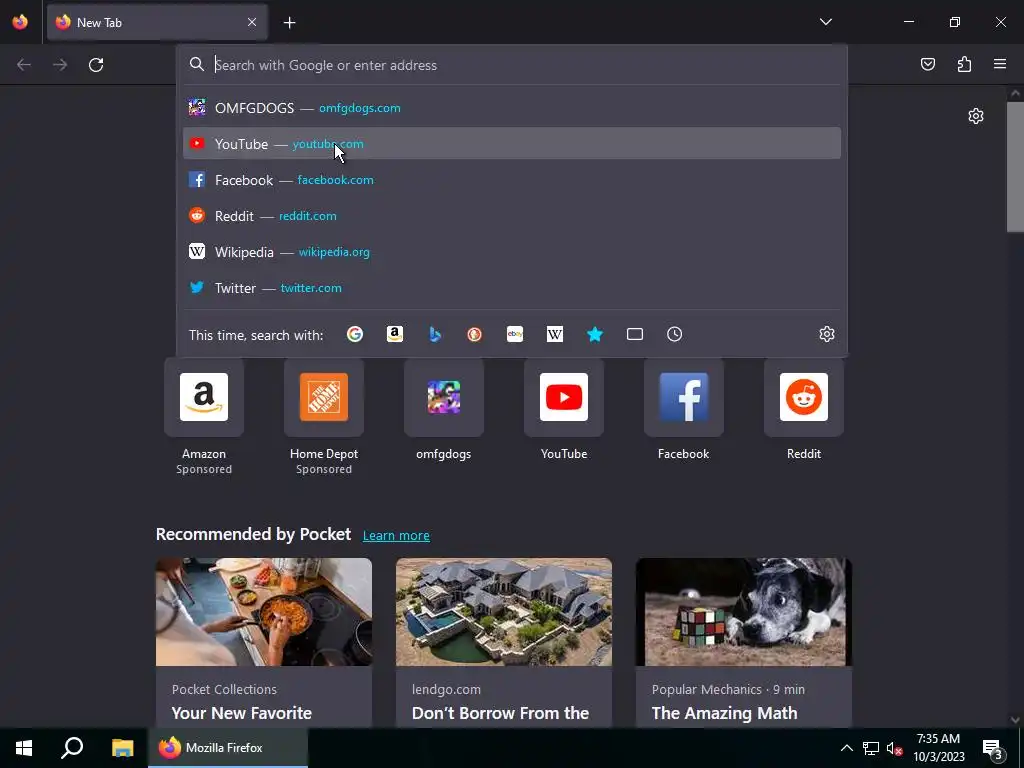
Task: Open network tray icon
Action: 871,748
